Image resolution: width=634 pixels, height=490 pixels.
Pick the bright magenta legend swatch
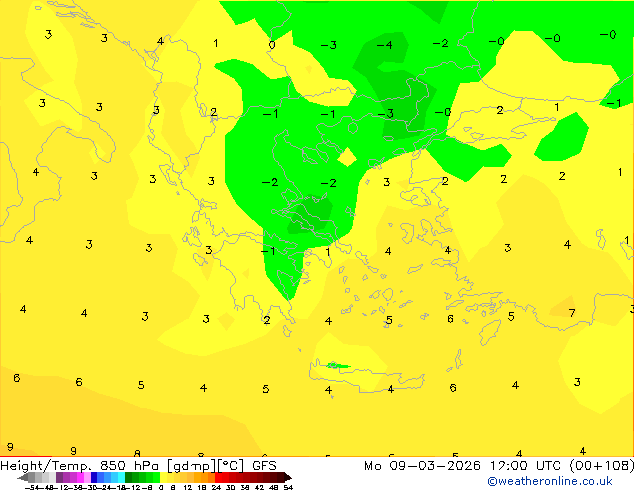coord(80,478)
